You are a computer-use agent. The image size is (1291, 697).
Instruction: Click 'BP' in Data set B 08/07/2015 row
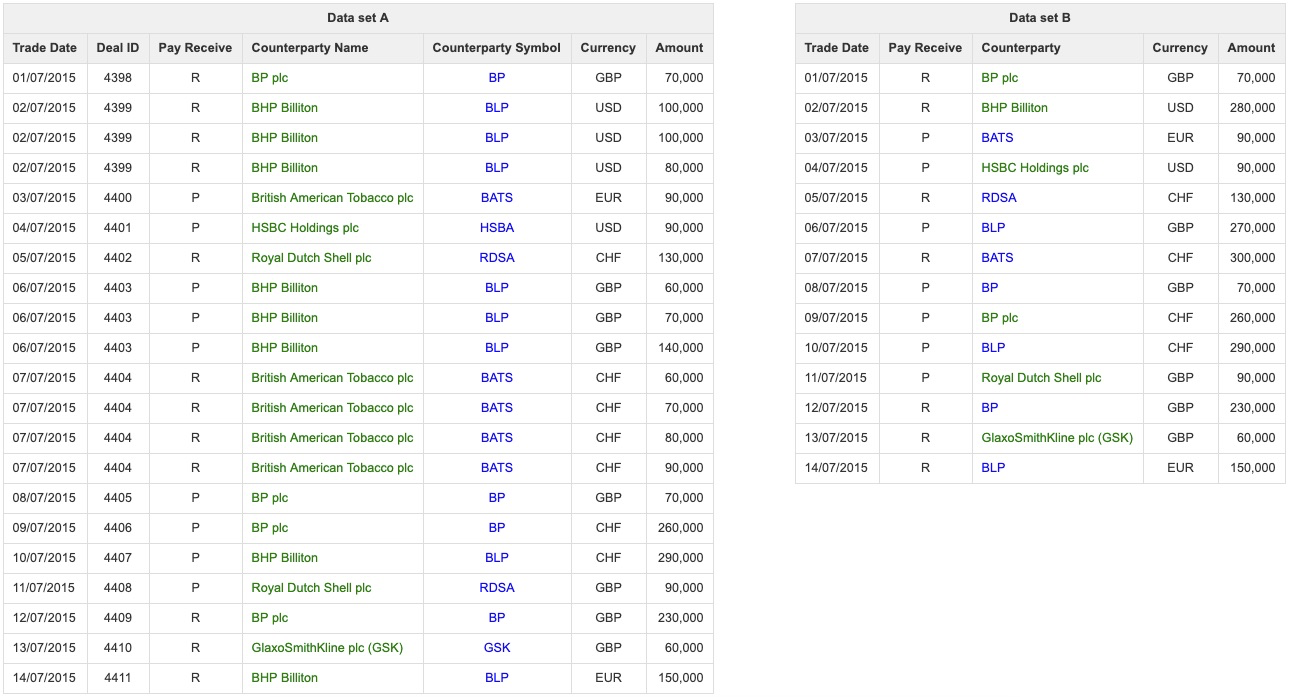point(990,288)
